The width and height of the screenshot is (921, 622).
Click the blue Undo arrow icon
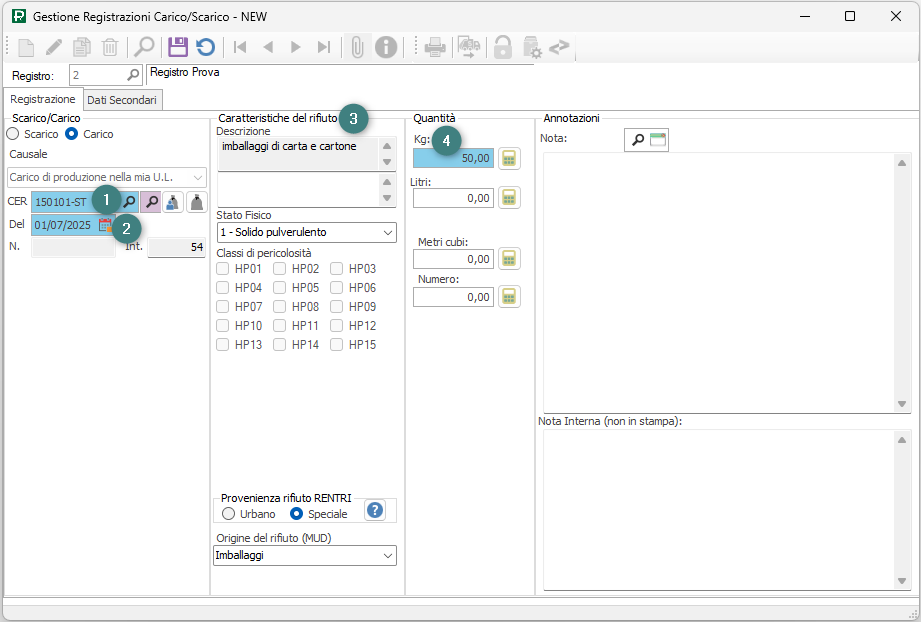205,47
